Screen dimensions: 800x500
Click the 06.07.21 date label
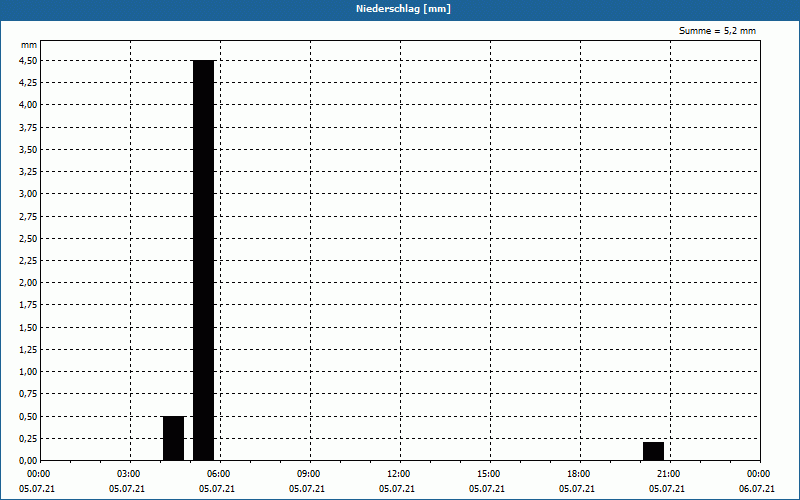coord(757,489)
